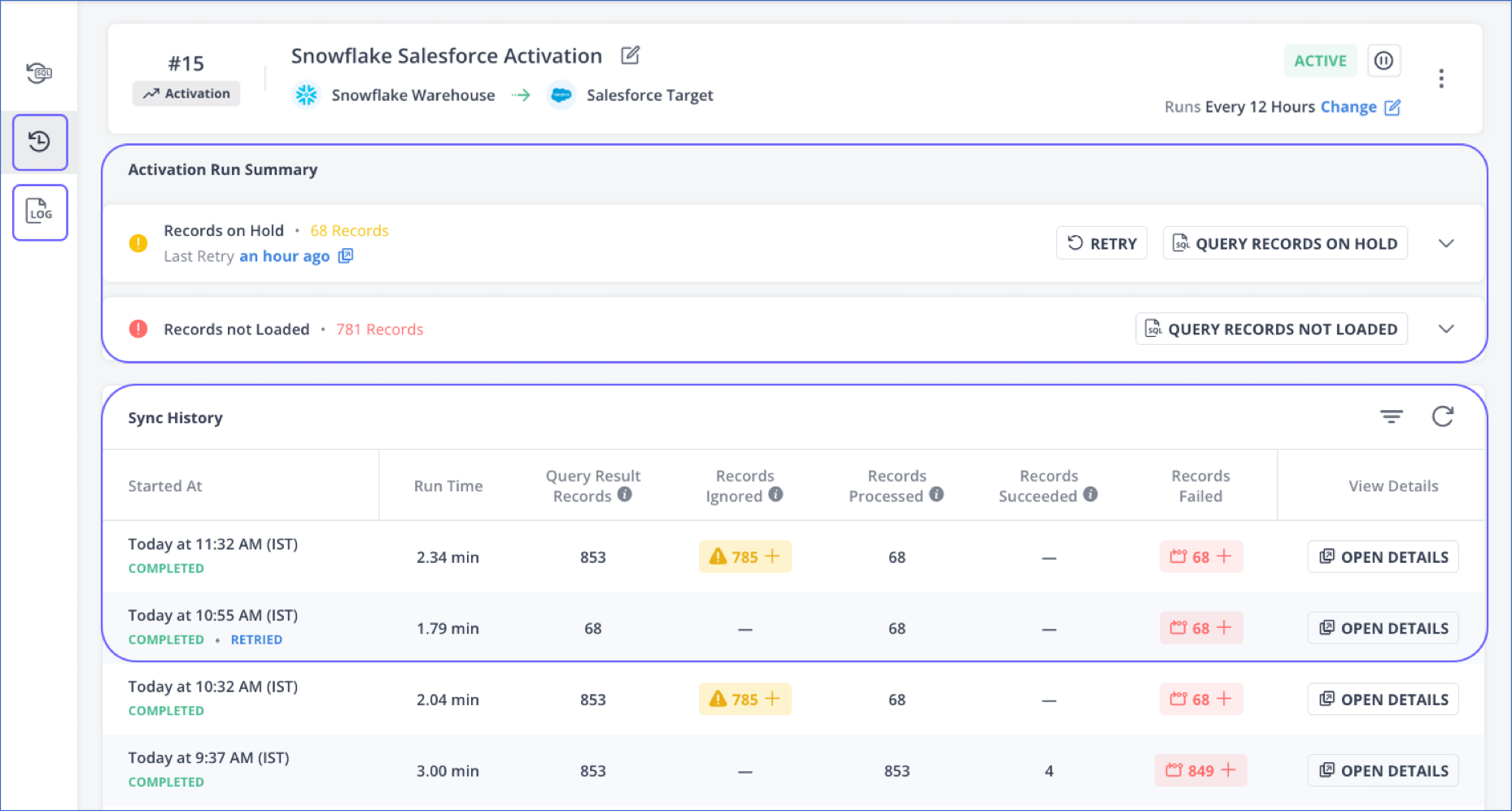Show info for Records Ignored column
Viewport: 1512px width, 811px height.
(x=776, y=494)
